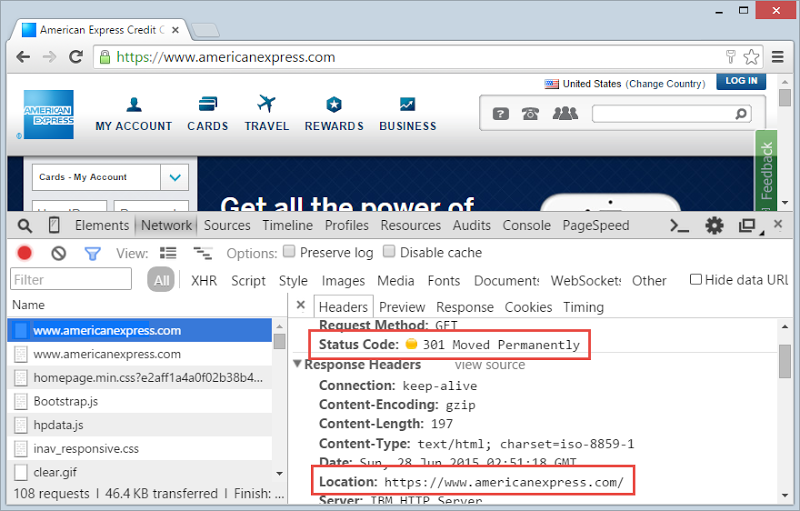The width and height of the screenshot is (800, 511).
Task: Close the request details pane
Action: [x=301, y=305]
